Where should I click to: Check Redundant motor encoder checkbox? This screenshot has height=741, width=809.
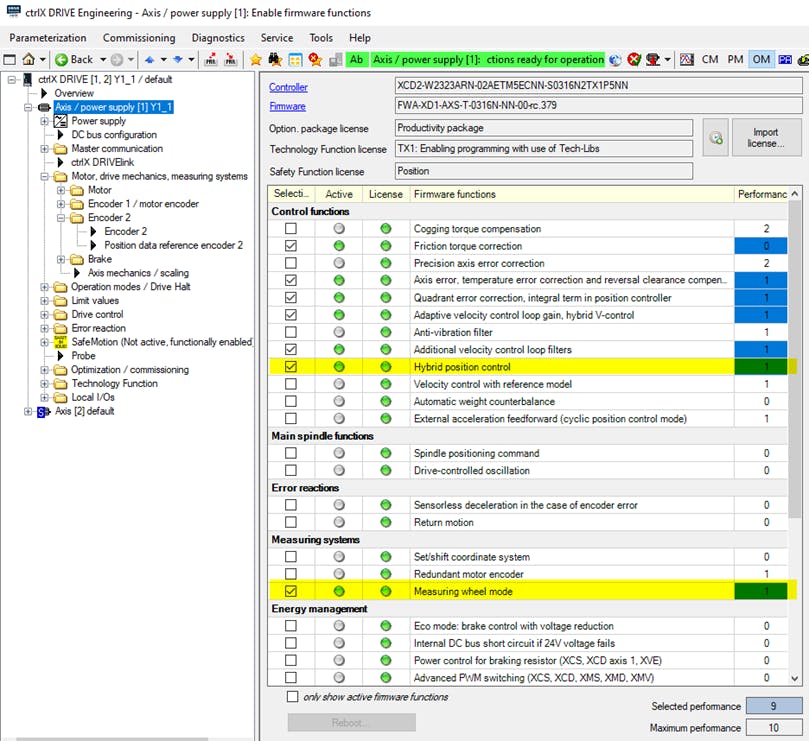click(x=291, y=574)
